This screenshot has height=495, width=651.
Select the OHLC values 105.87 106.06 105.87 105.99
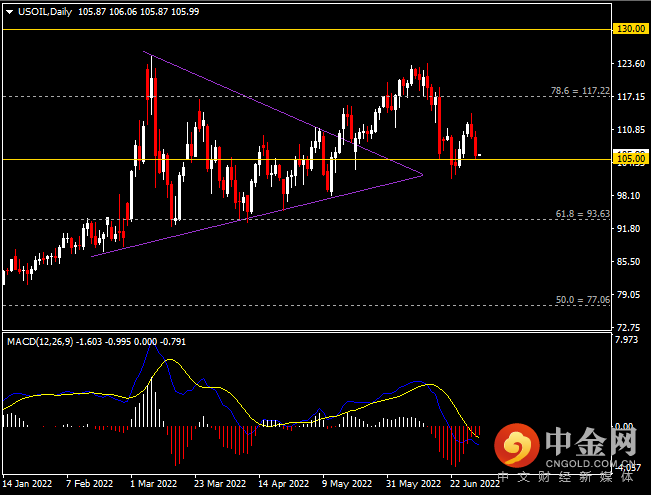click(x=139, y=12)
